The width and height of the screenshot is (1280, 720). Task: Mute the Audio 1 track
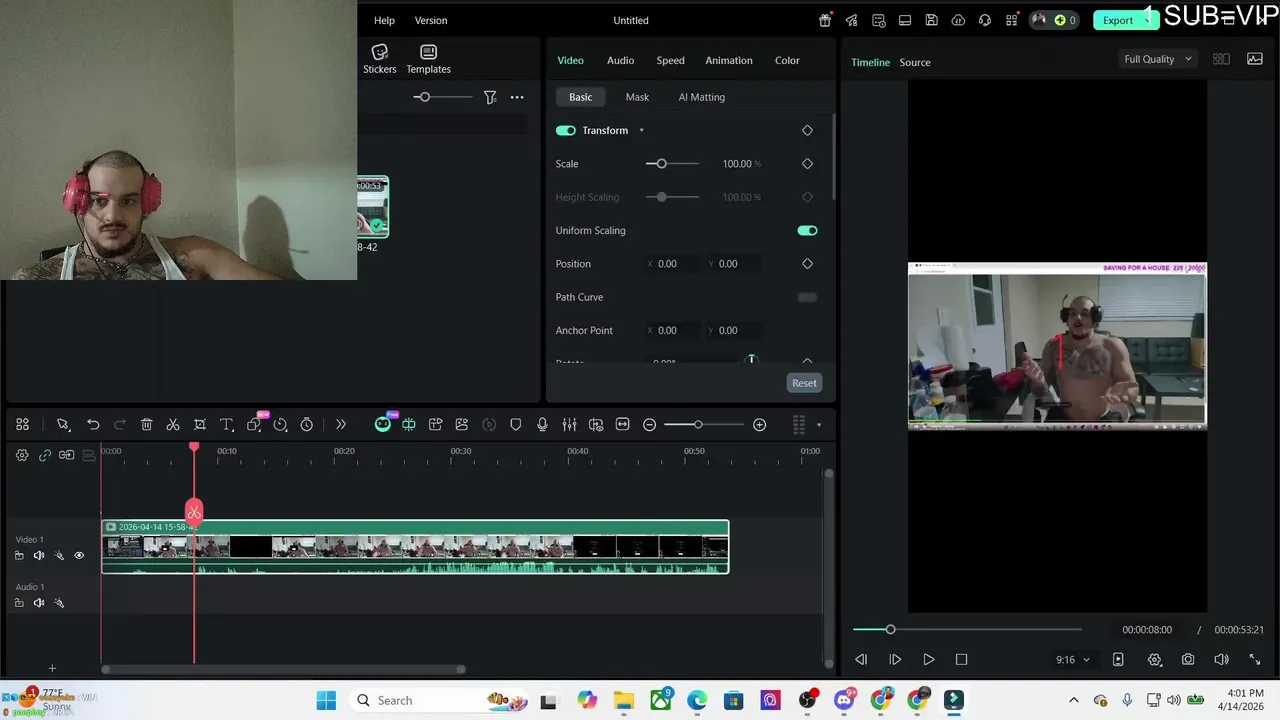[x=39, y=602]
